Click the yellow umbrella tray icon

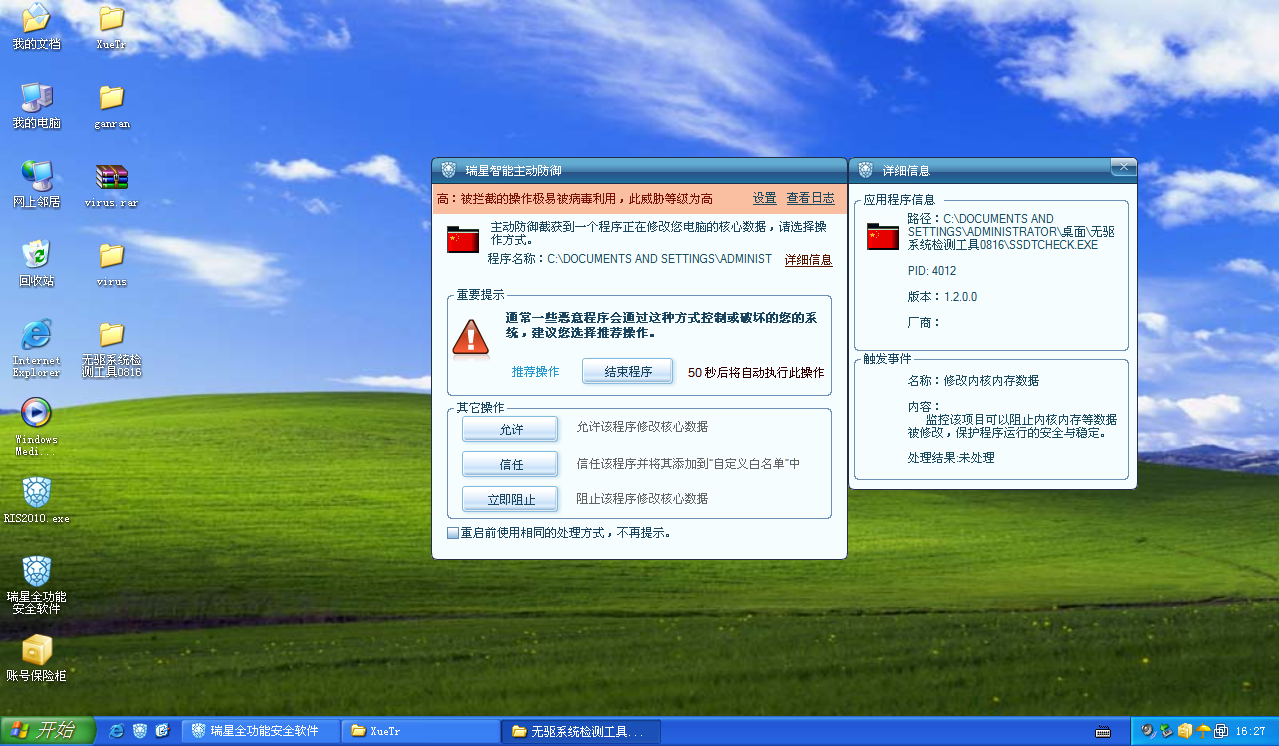pos(1203,731)
